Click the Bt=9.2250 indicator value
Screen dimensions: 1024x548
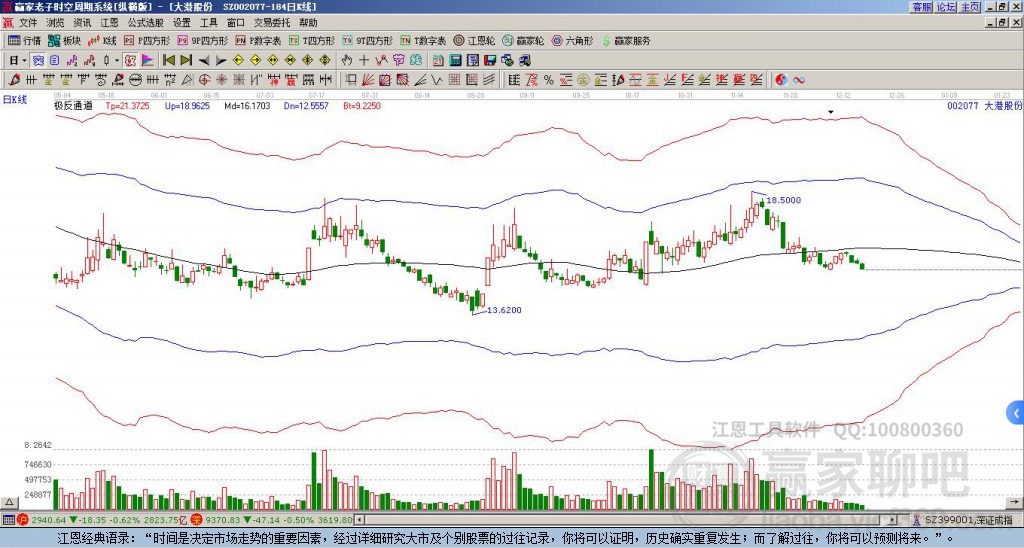coord(362,105)
